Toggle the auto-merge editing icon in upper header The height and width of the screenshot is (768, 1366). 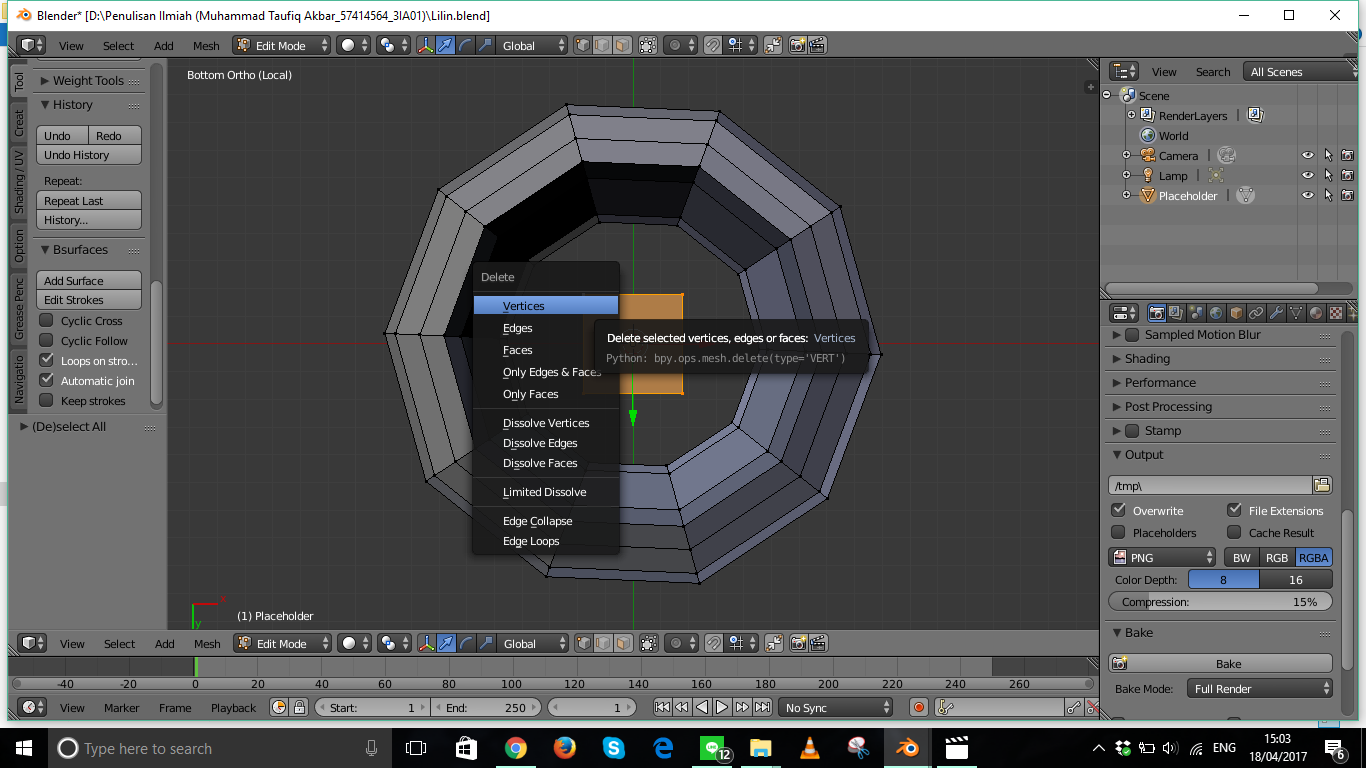(773, 45)
